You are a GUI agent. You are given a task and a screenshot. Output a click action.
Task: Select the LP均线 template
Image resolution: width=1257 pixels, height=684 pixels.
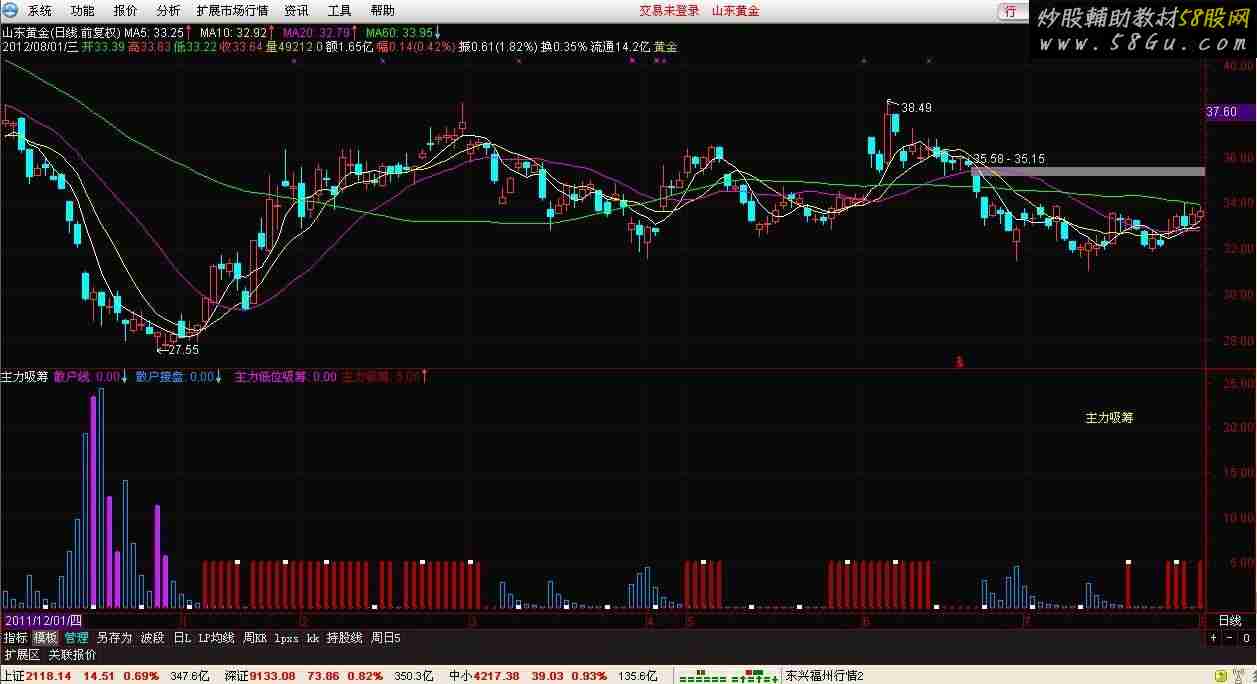click(216, 637)
